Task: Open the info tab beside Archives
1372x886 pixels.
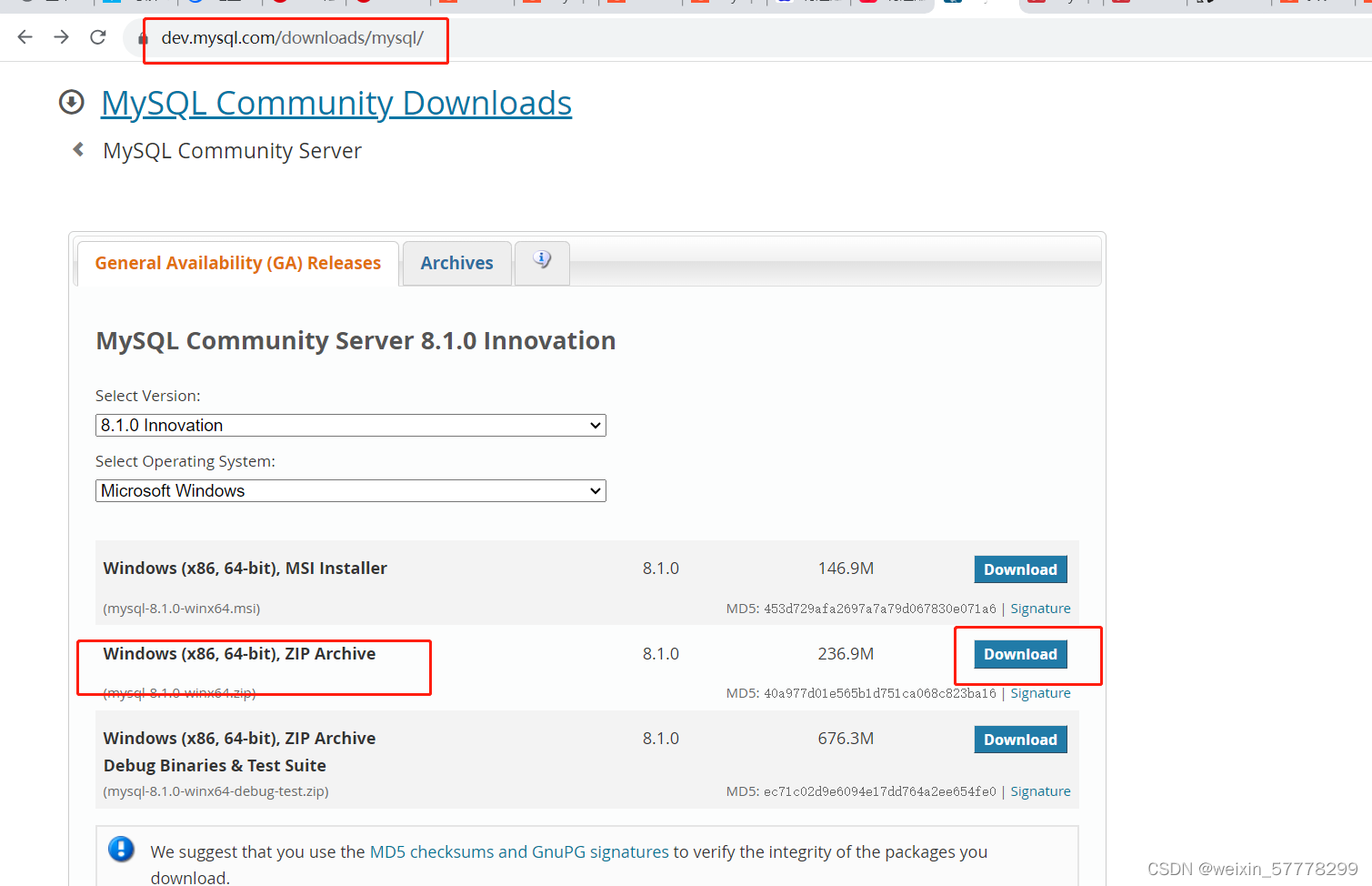Action: 541,263
